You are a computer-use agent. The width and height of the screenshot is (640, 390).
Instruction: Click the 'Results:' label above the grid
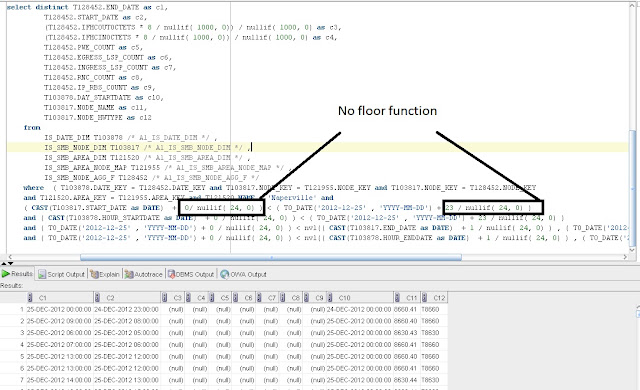pyautogui.click(x=11, y=286)
